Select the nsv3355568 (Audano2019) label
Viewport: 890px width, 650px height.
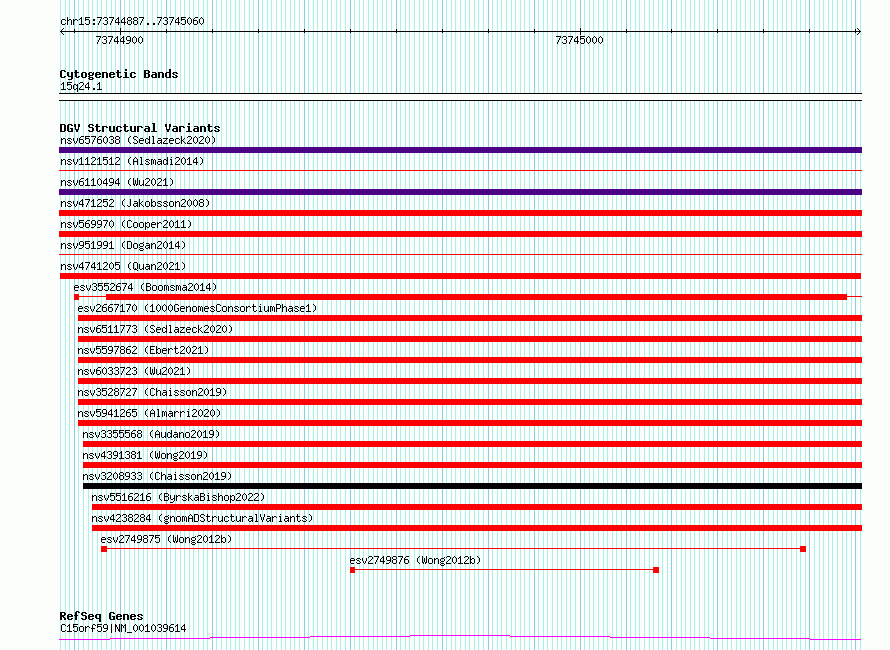151,434
